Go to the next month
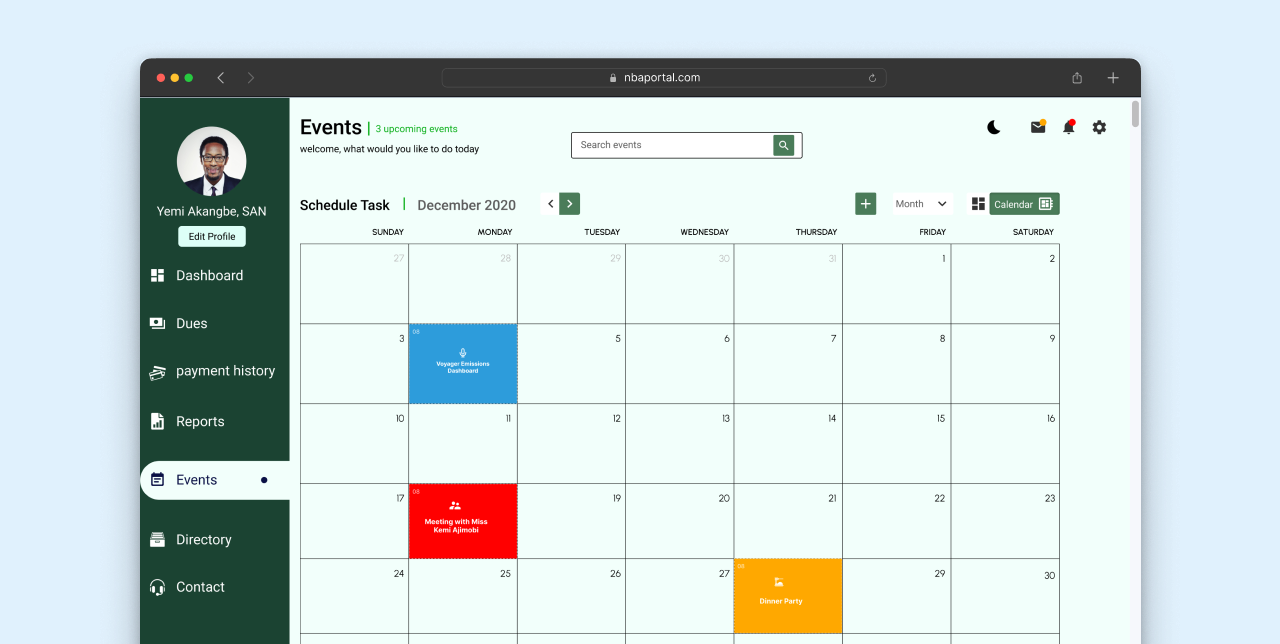 click(x=570, y=204)
